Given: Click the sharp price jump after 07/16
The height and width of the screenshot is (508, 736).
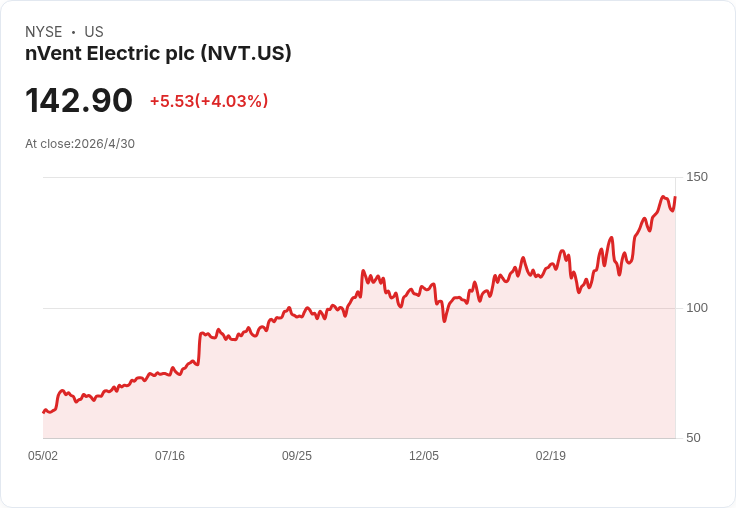Looking at the screenshot, I should coord(199,348).
